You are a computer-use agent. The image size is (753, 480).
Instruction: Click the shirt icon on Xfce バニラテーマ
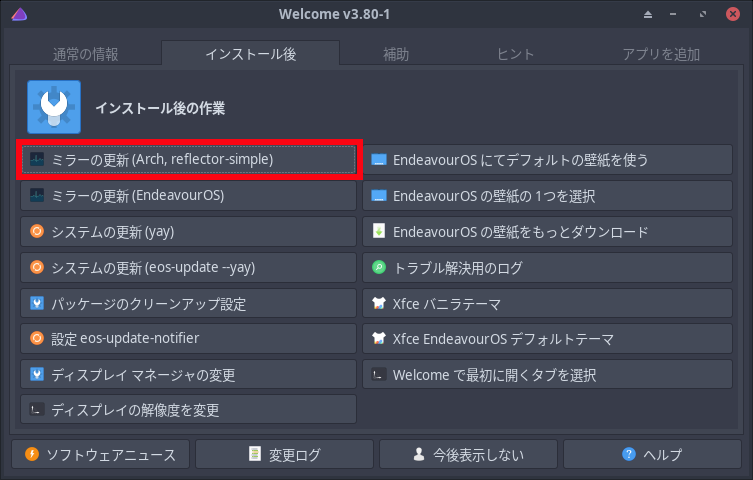(379, 303)
